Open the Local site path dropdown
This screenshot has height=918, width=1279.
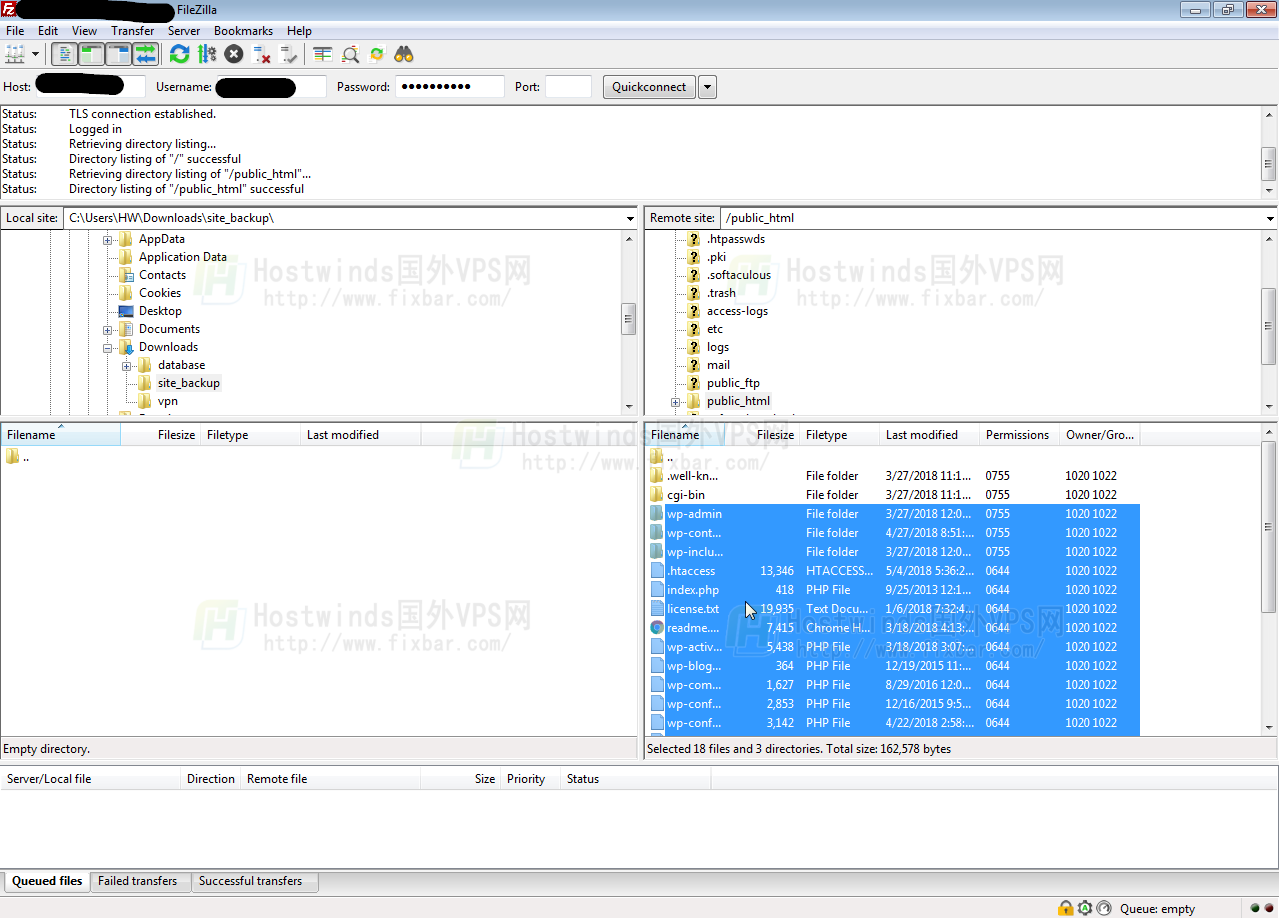coord(630,218)
